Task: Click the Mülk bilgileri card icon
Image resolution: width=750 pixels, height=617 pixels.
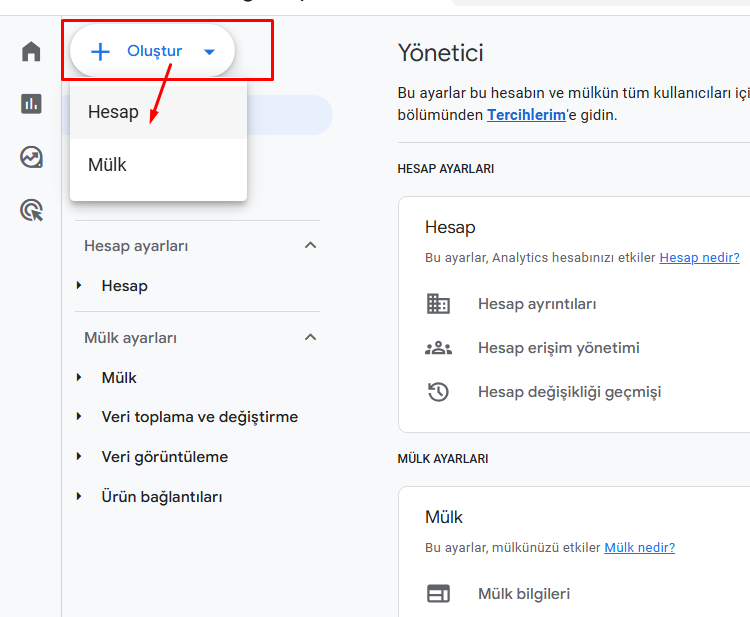Action: click(438, 594)
